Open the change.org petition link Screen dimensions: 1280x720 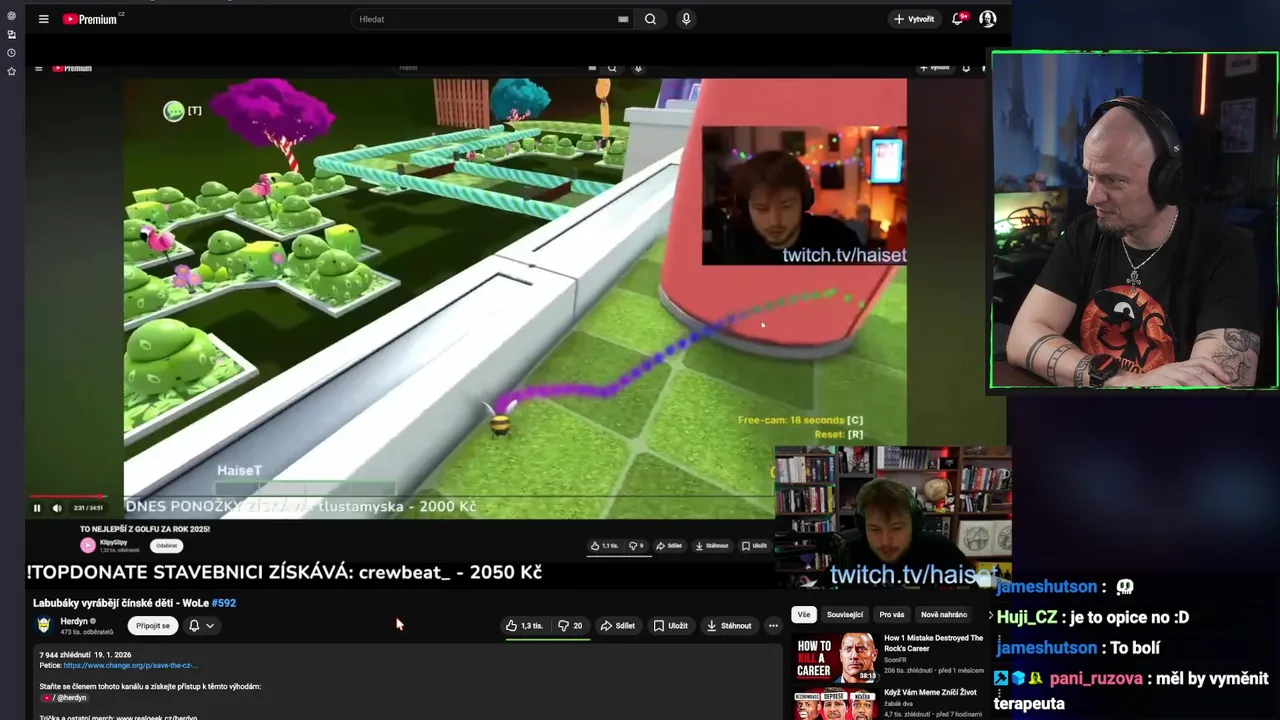point(130,665)
